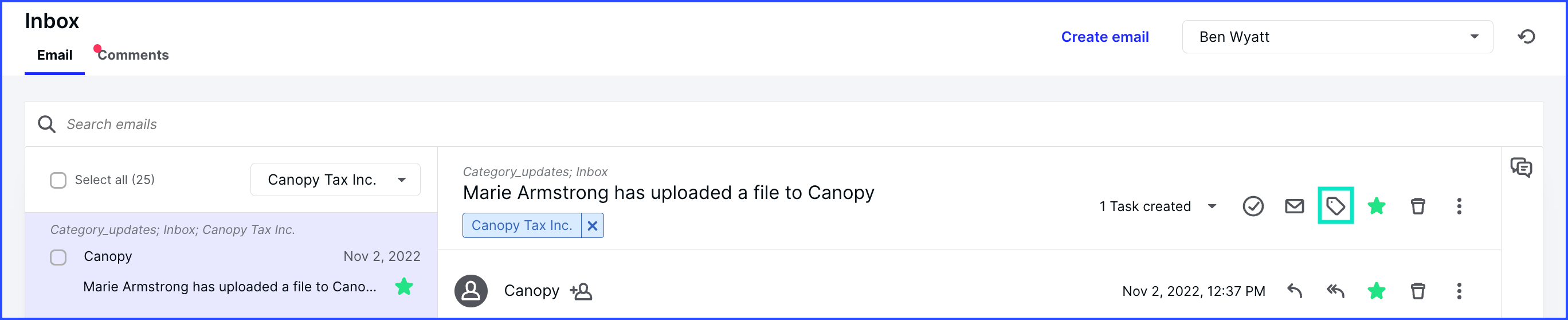The width and height of the screenshot is (1568, 320).
Task: Delete thread using header trash icon
Action: (x=1418, y=206)
